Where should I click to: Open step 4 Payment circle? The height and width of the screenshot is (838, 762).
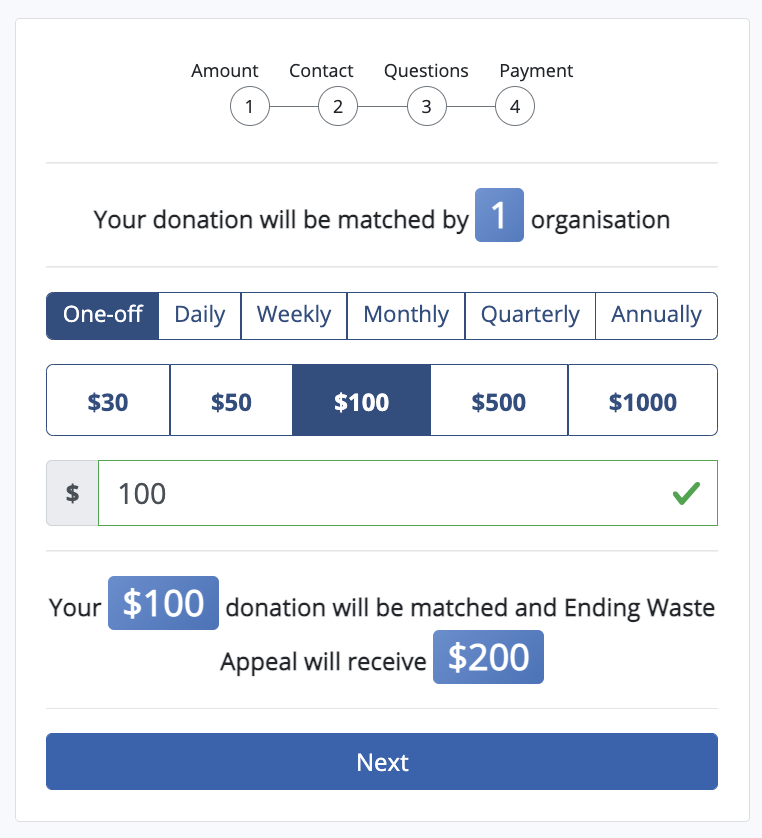coord(515,107)
